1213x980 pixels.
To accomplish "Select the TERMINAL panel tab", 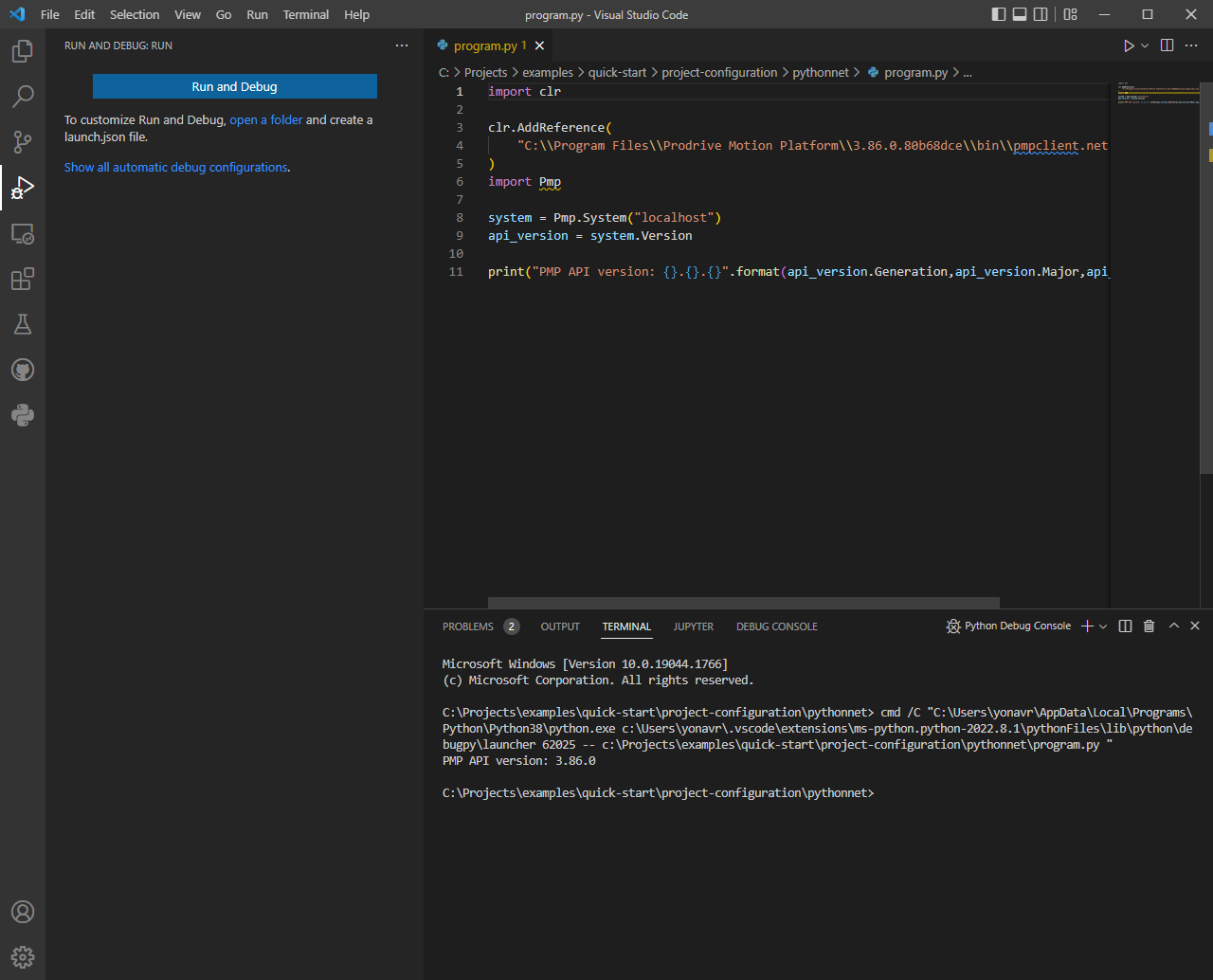I will point(627,626).
